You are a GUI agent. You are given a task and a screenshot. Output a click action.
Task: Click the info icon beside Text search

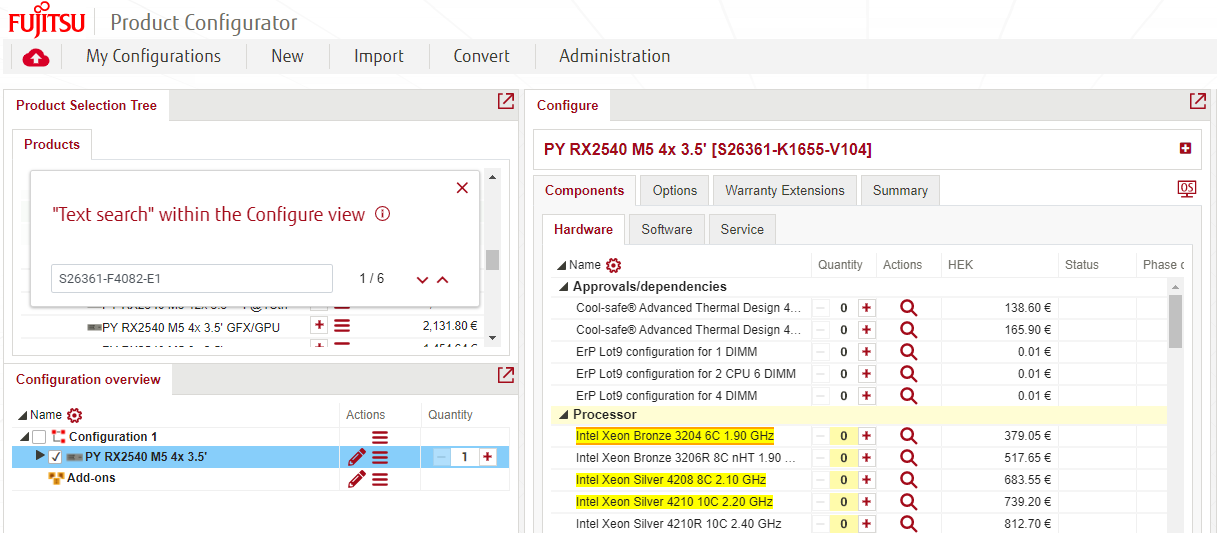pyautogui.click(x=382, y=214)
